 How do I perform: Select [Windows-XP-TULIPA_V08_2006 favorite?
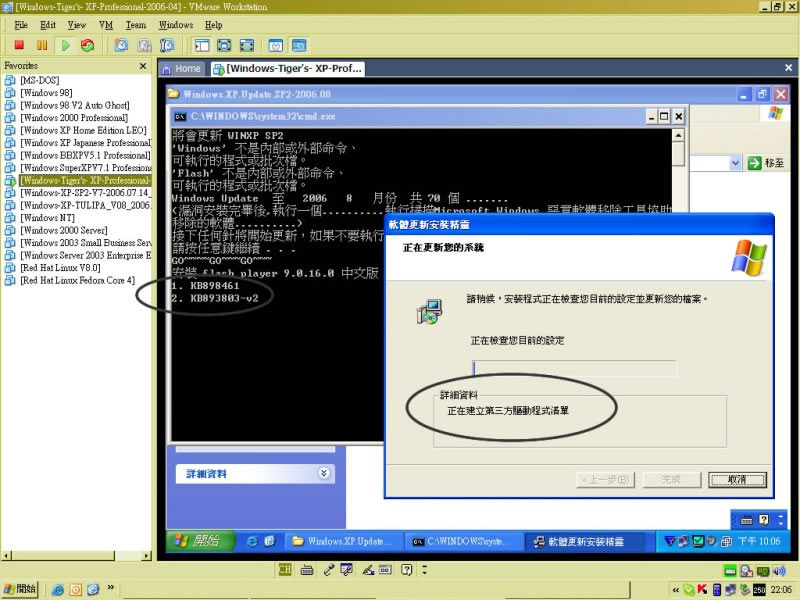[x=78, y=206]
